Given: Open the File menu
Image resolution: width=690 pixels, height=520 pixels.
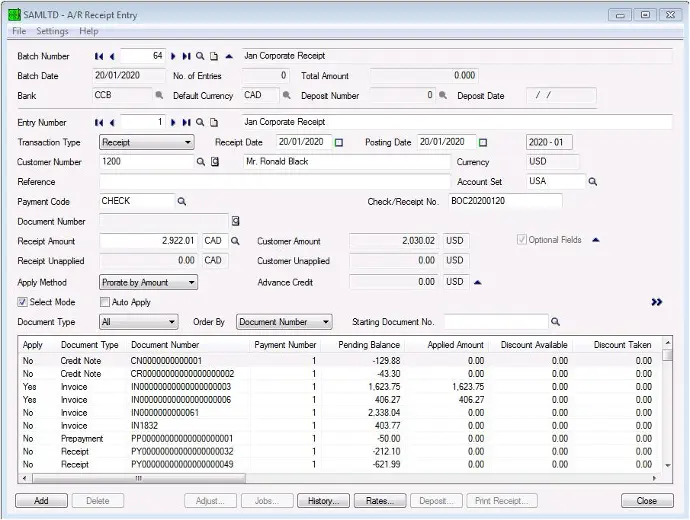Looking at the screenshot, I should [19, 31].
